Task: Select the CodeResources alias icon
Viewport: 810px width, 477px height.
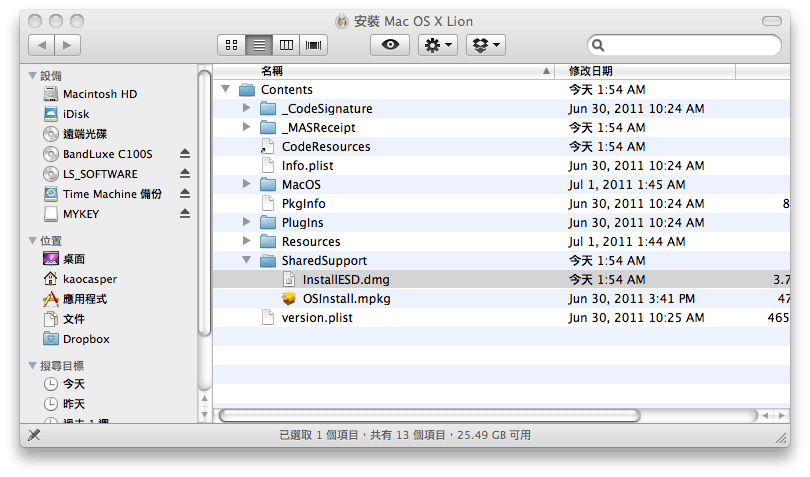Action: [x=268, y=146]
